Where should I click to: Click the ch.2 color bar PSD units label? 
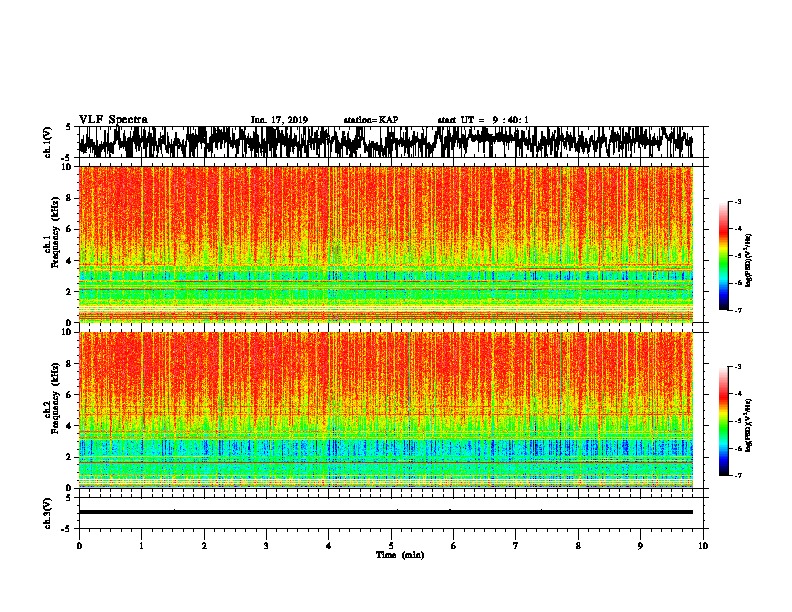point(749,425)
